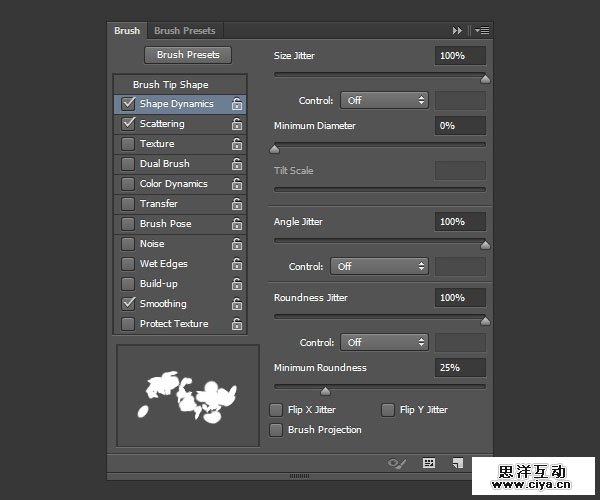600x500 pixels.
Task: Click the Size Jitter value field
Action: click(460, 56)
